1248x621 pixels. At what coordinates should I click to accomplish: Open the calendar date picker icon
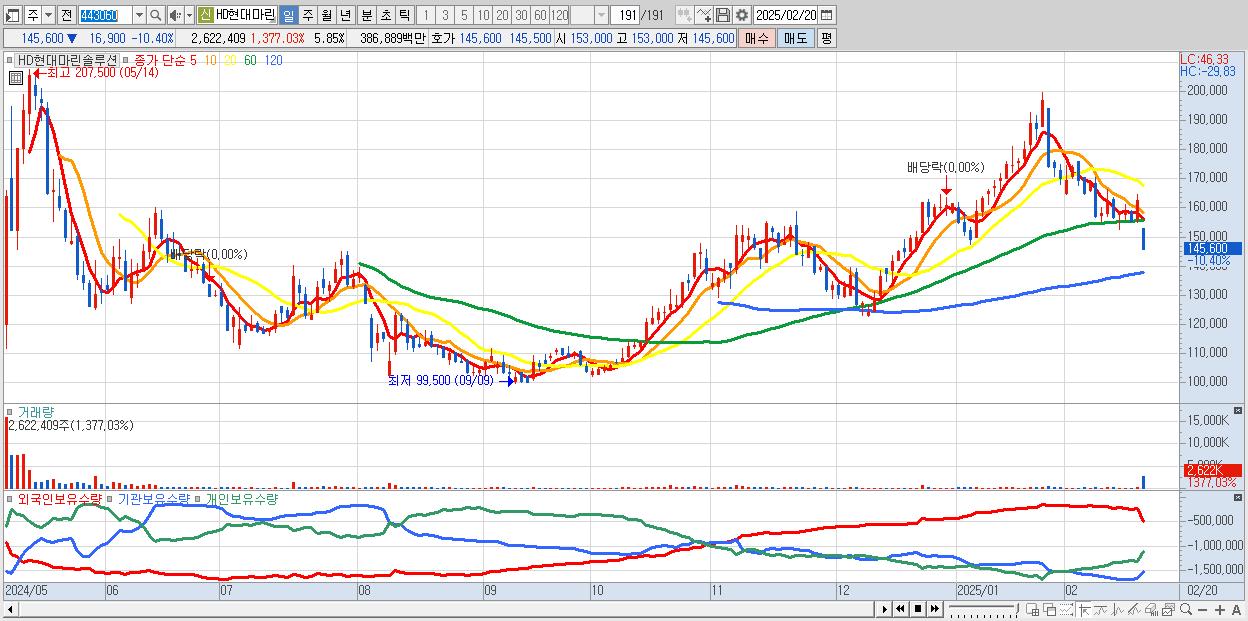coord(827,15)
